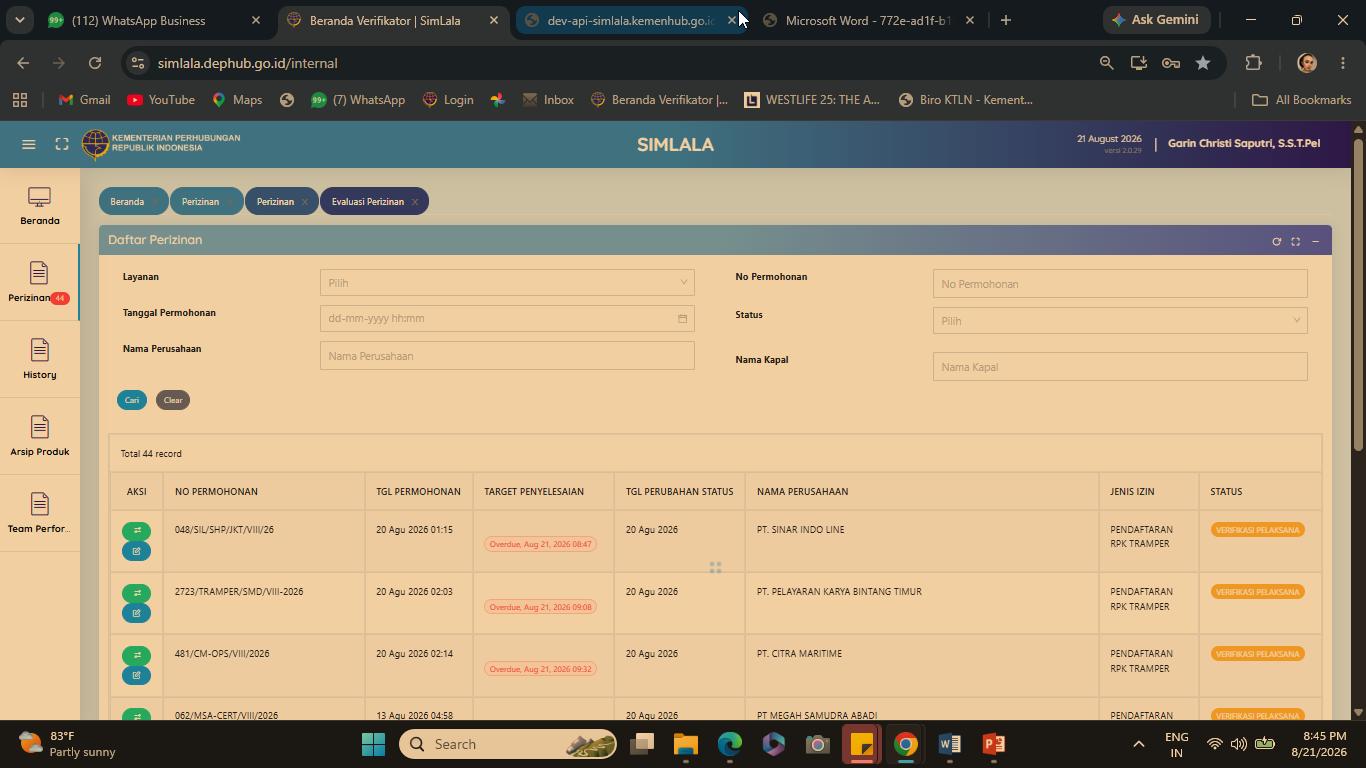Open the calendar icon in Tanggal Permohonan
This screenshot has height=768, width=1366.
click(682, 319)
